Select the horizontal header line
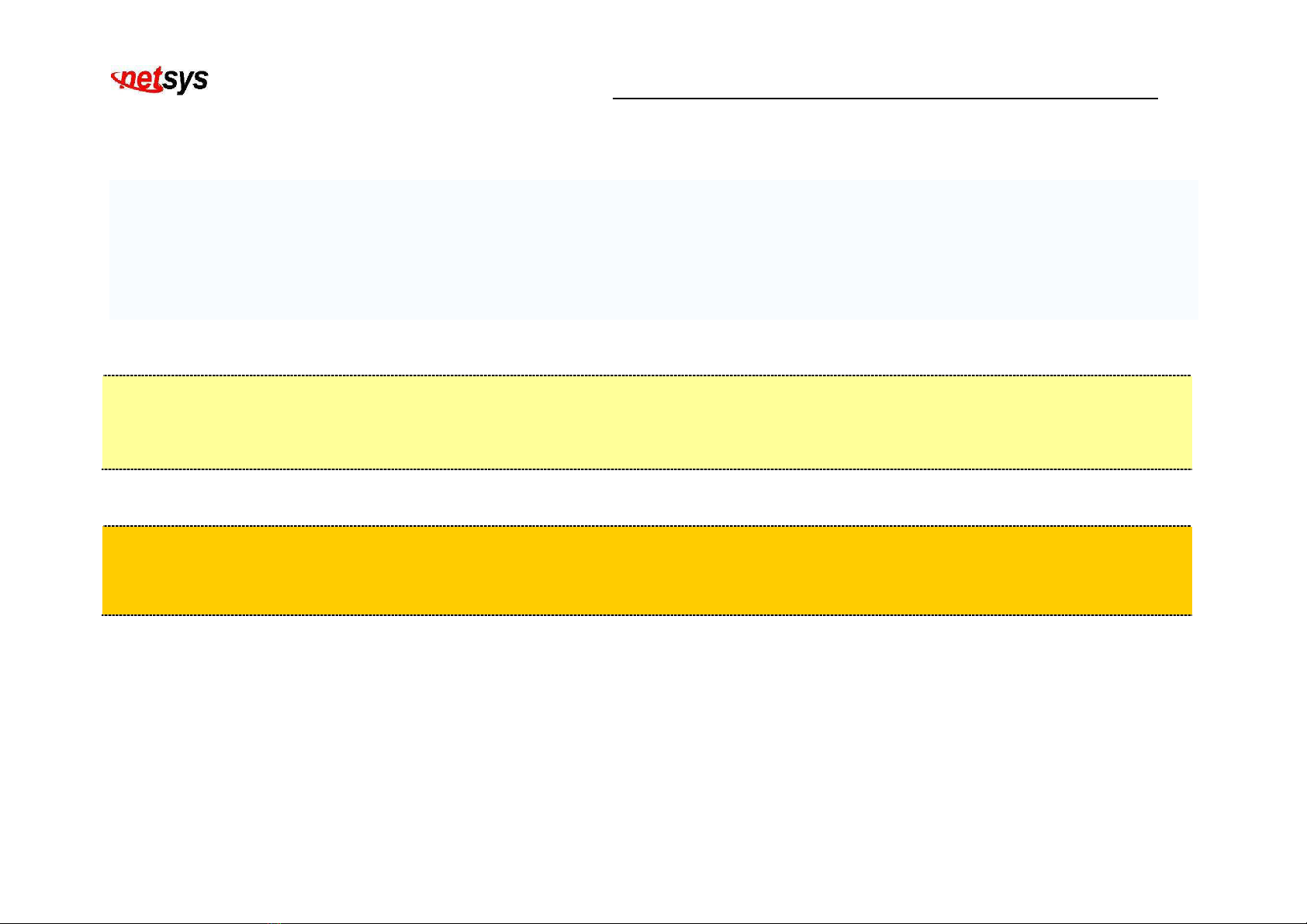Screen dimensions: 1307x924 coord(885,99)
